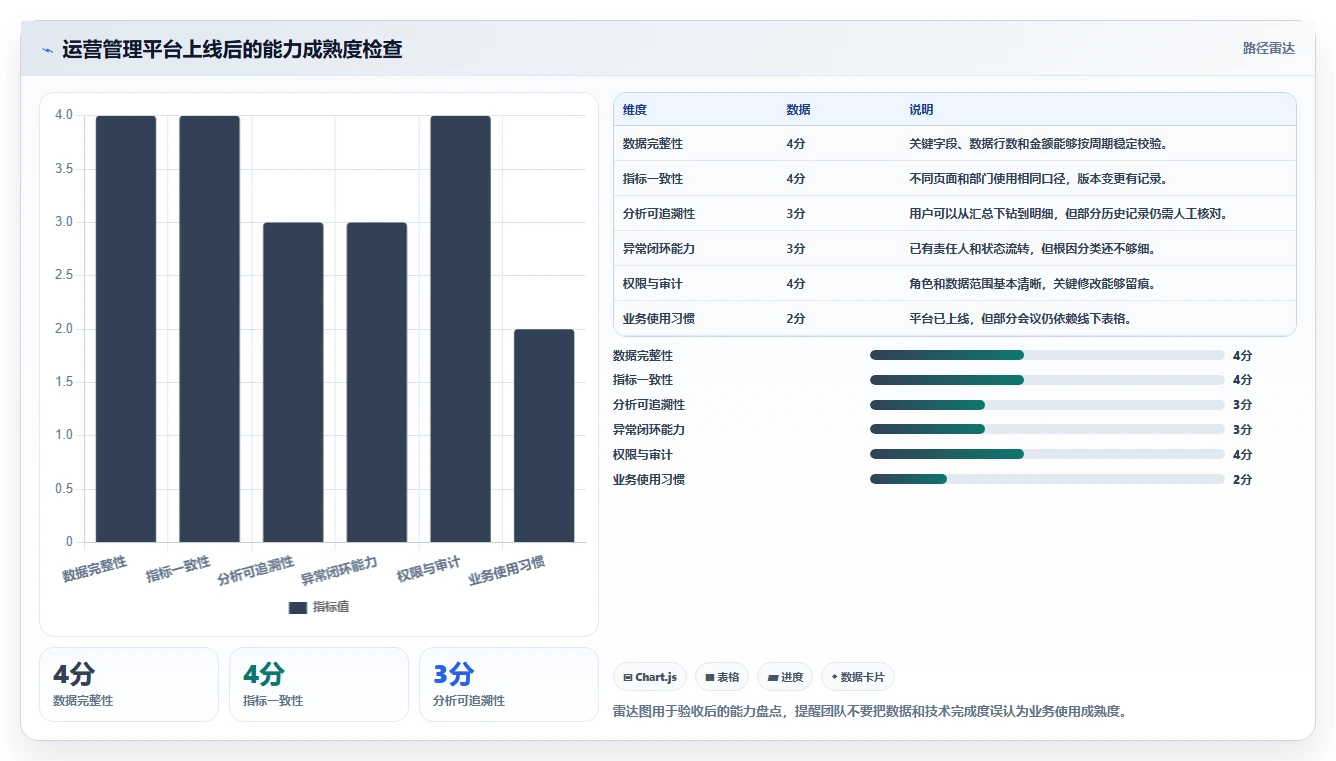Click the 权限与审计 progress bar

[x=1047, y=454]
